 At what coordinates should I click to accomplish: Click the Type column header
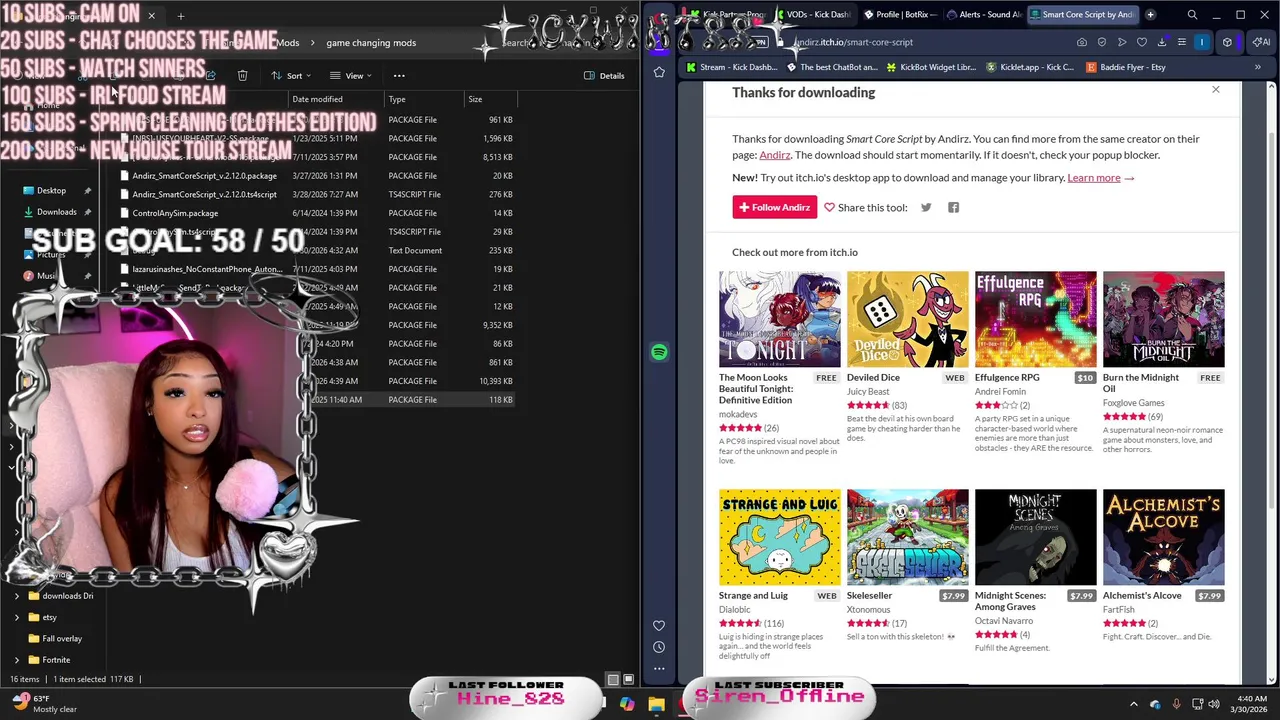point(424,99)
